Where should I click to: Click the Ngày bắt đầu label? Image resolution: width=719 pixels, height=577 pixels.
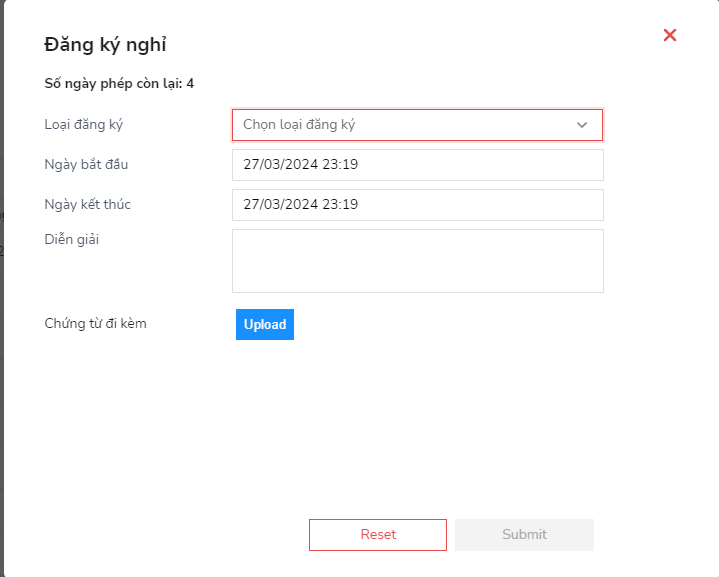(86, 164)
